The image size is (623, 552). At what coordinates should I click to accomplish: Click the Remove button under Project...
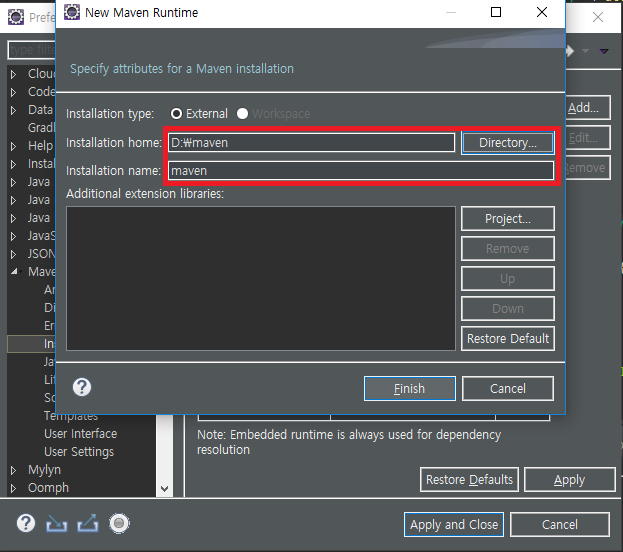click(x=508, y=249)
